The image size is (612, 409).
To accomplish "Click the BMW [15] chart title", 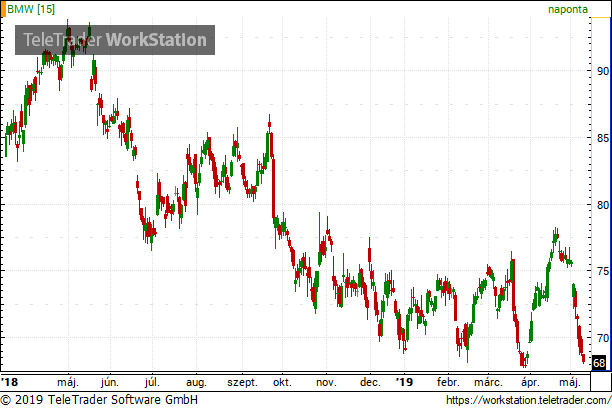I will pos(31,9).
